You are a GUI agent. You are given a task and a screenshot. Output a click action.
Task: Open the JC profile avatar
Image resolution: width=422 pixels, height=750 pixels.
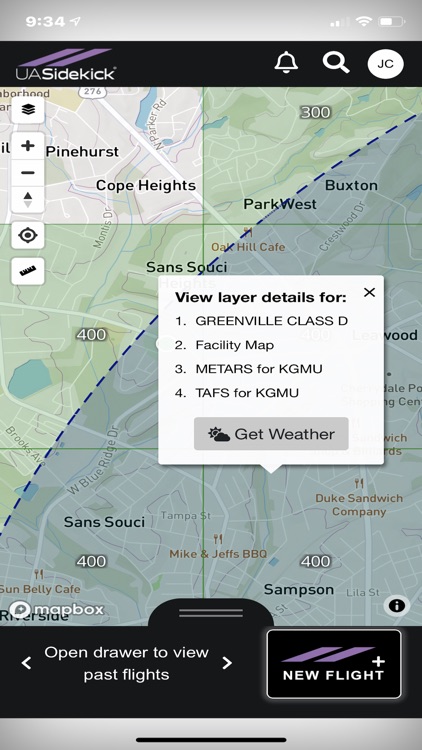point(385,64)
